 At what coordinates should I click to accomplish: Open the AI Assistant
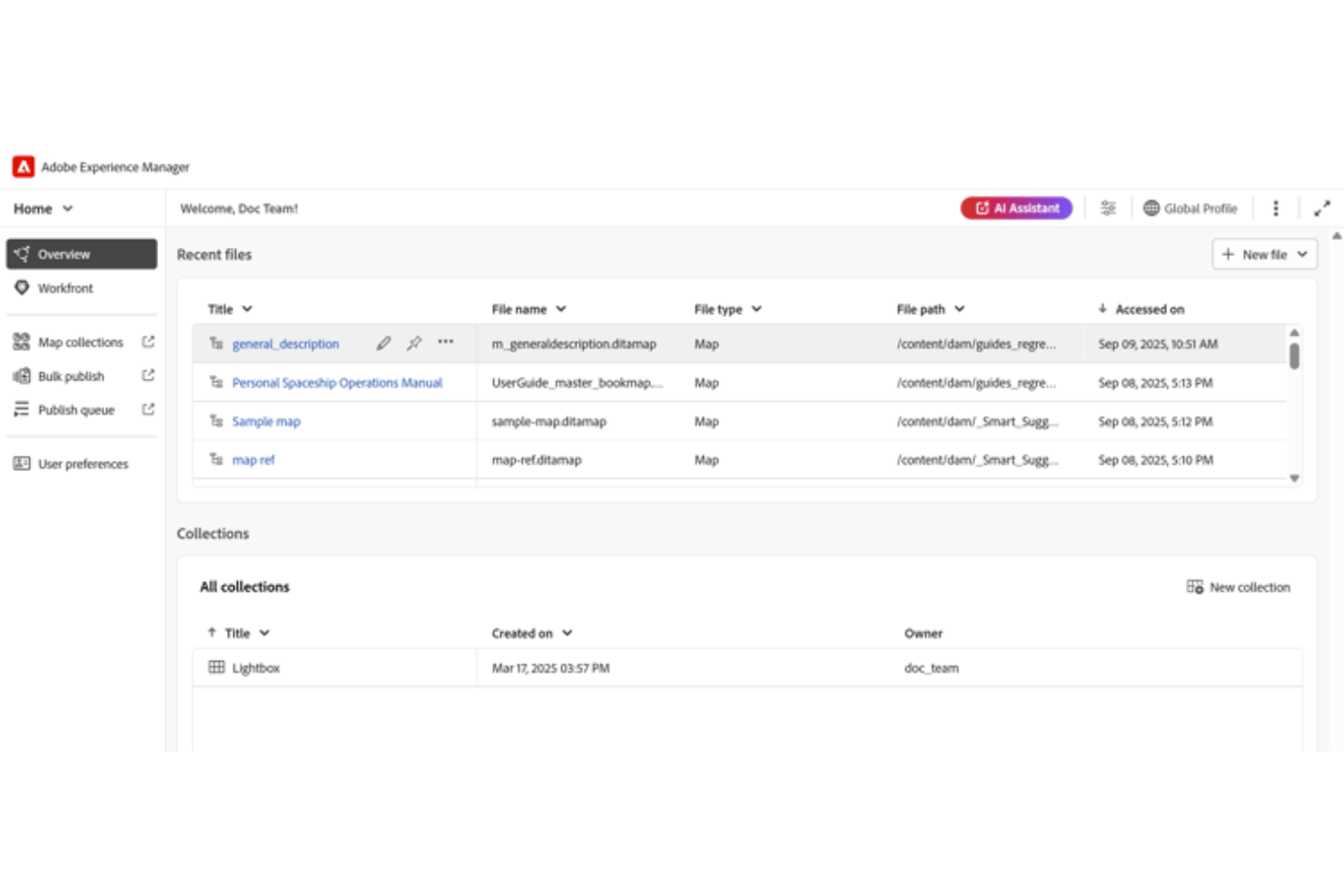coord(1016,209)
